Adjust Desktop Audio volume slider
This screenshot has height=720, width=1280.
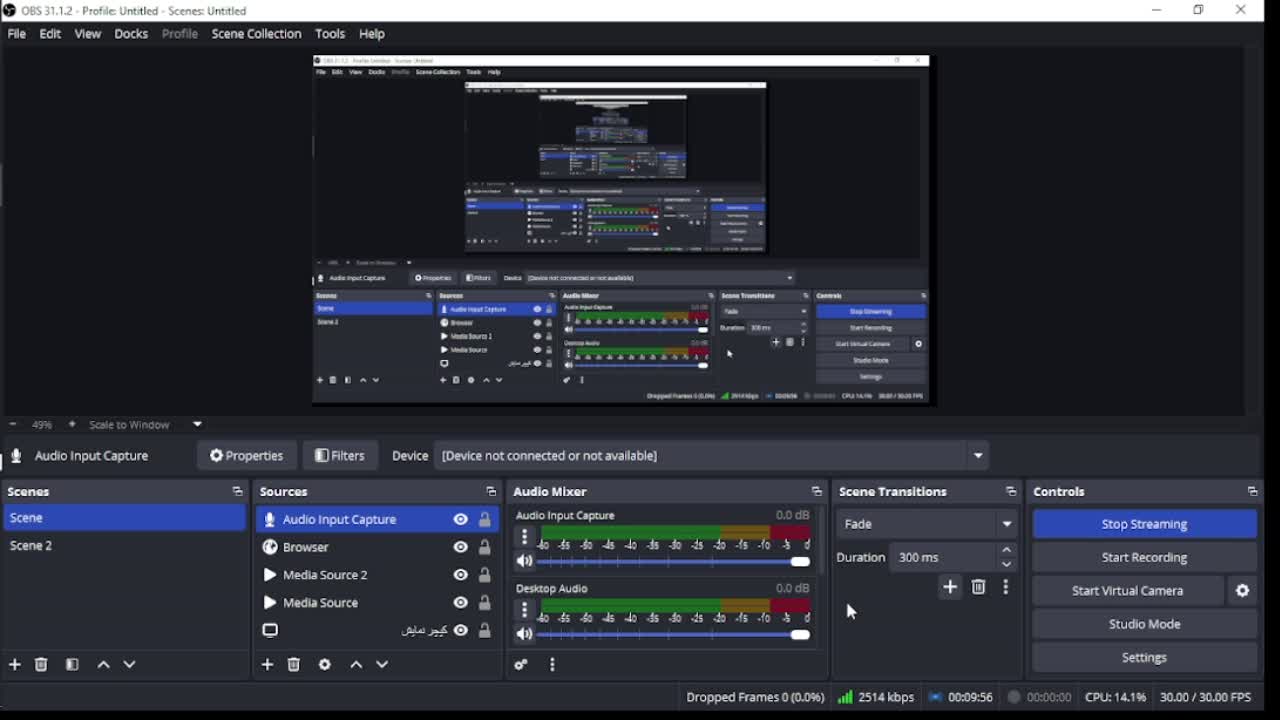click(x=673, y=634)
